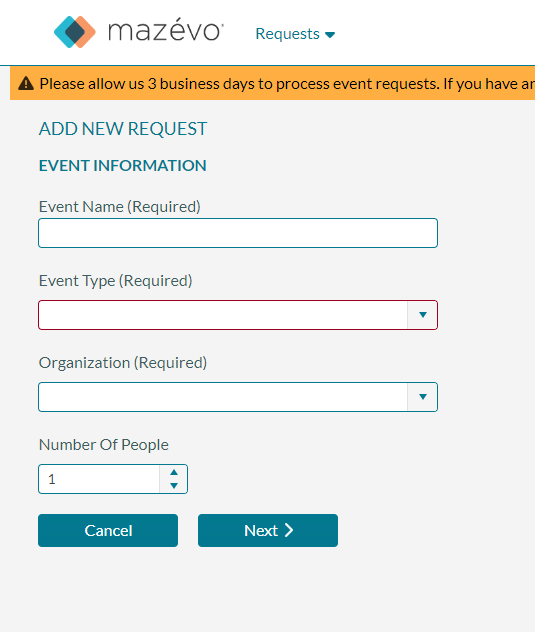Click inside the Event Type combo box
535x632 pixels.
[223, 315]
